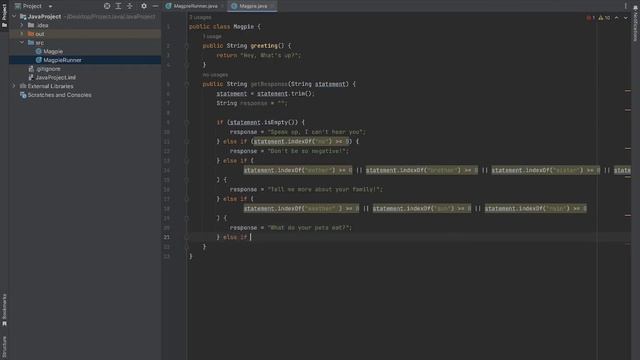The height and width of the screenshot is (360, 640).
Task: Click line number 1 in gutter
Action: pyautogui.click(x=168, y=27)
